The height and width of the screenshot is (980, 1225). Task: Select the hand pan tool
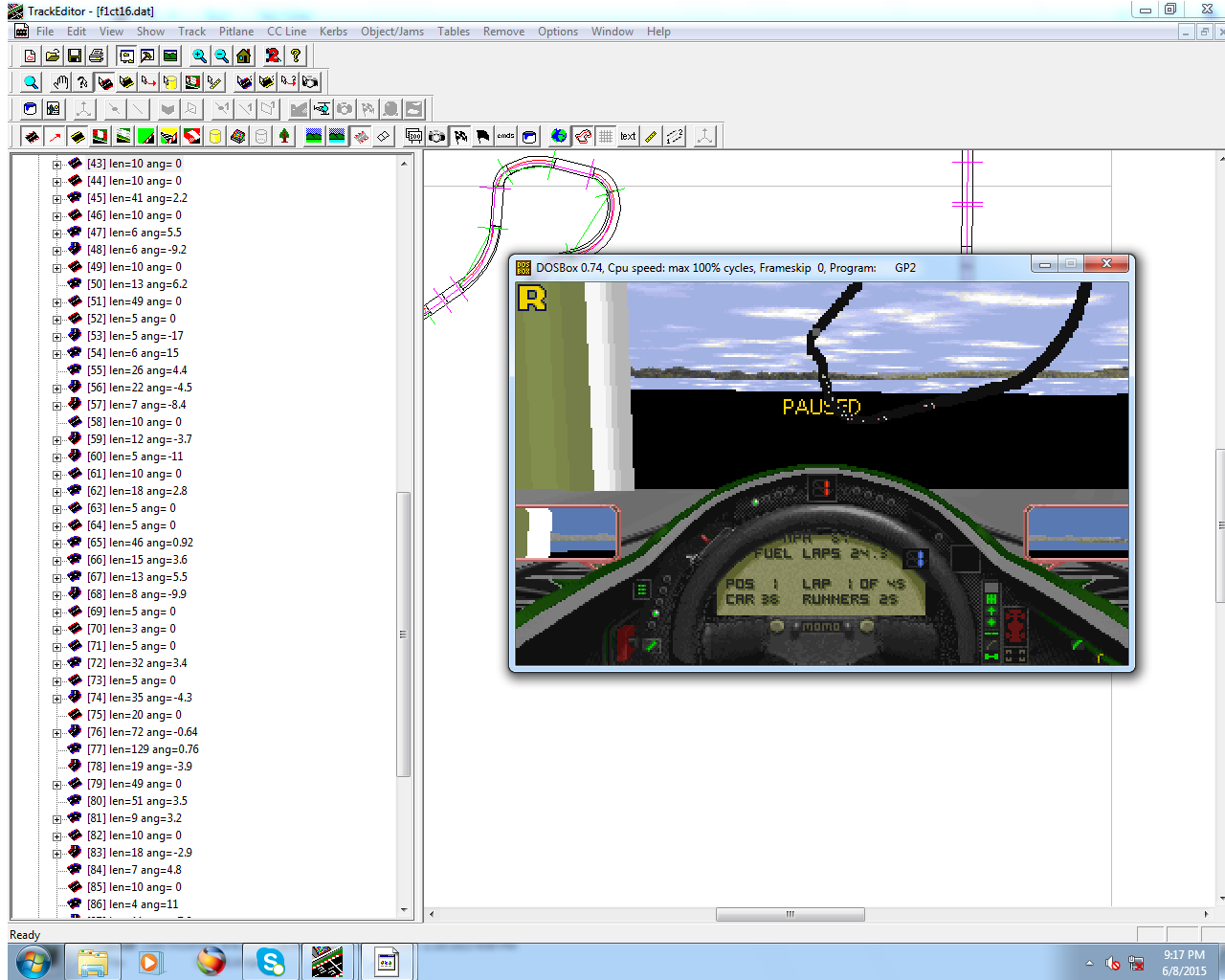tap(61, 82)
